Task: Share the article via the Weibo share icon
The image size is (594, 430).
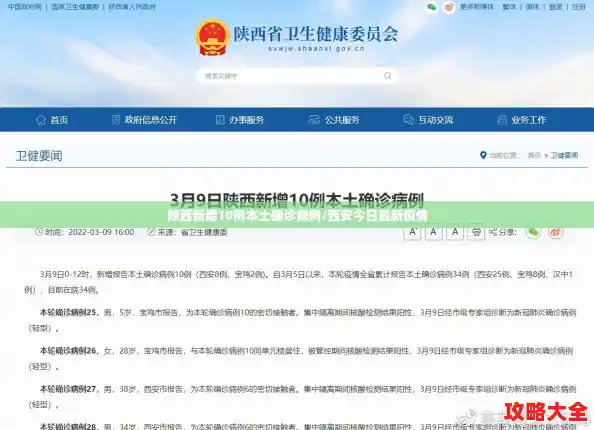Action: (x=556, y=232)
